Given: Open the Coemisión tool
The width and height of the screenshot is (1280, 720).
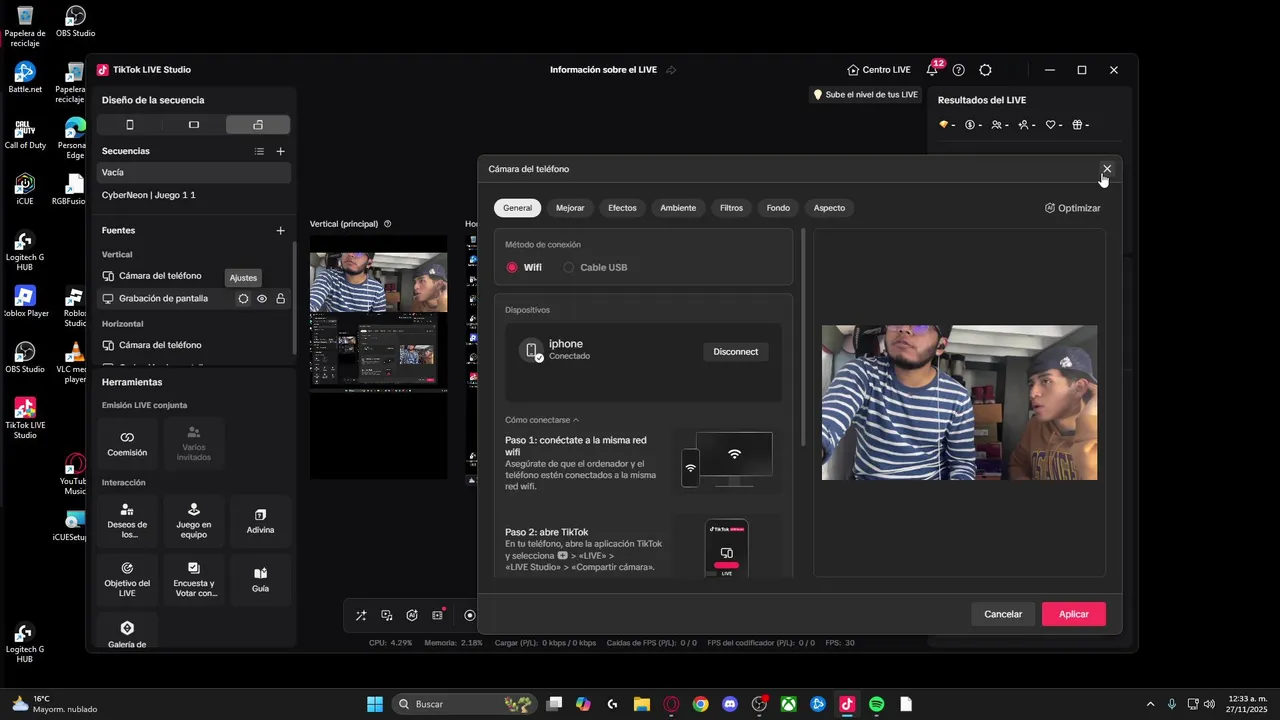Looking at the screenshot, I should [127, 443].
